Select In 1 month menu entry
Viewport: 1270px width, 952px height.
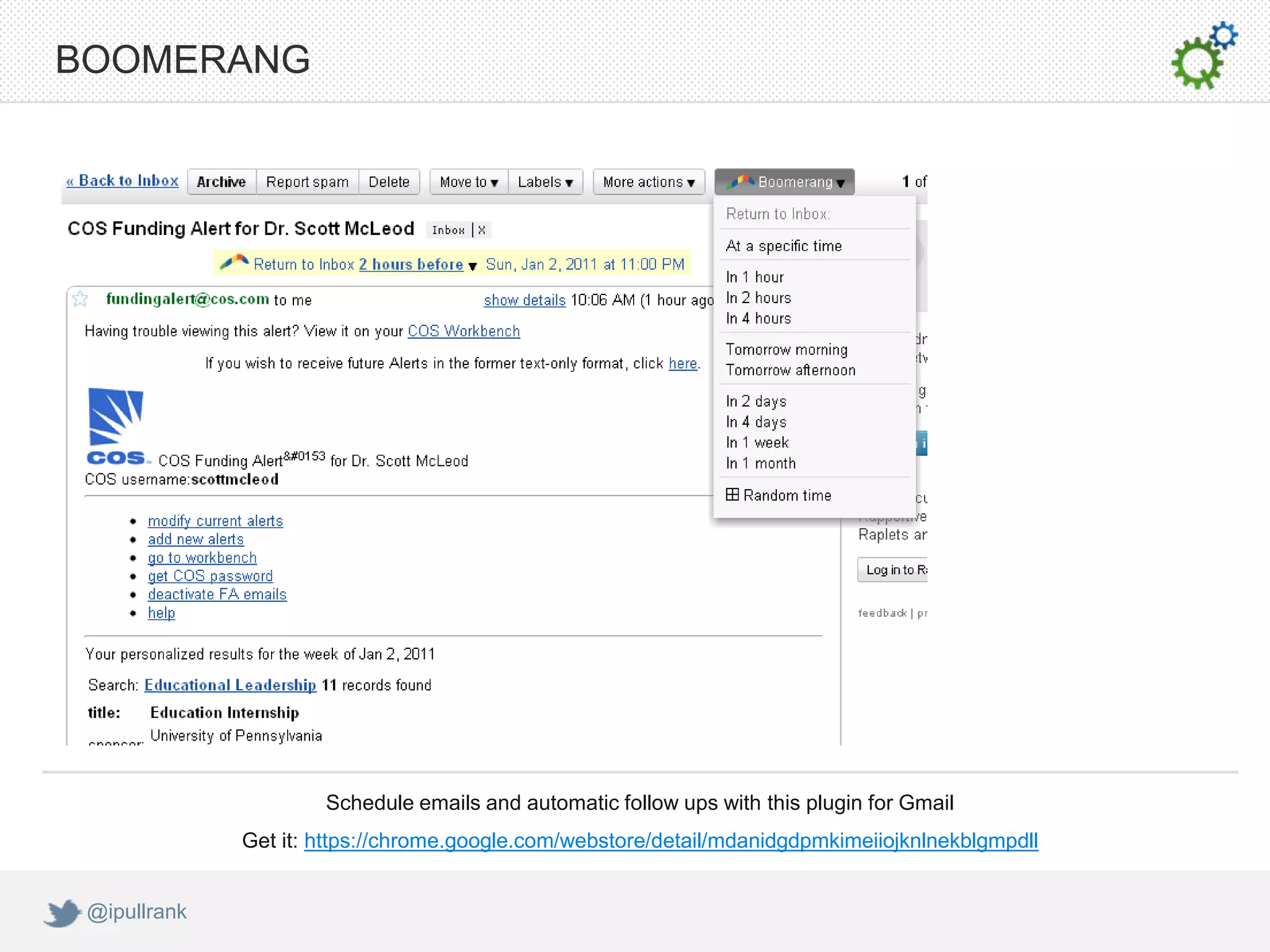pyautogui.click(x=761, y=464)
